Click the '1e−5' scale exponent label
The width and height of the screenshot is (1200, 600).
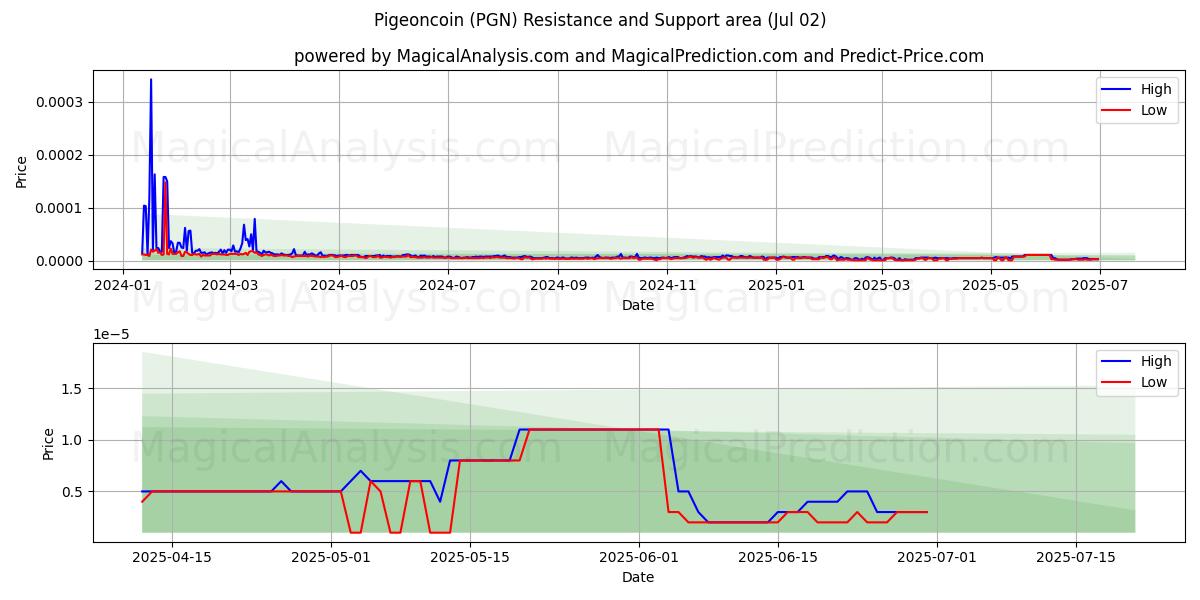point(113,334)
